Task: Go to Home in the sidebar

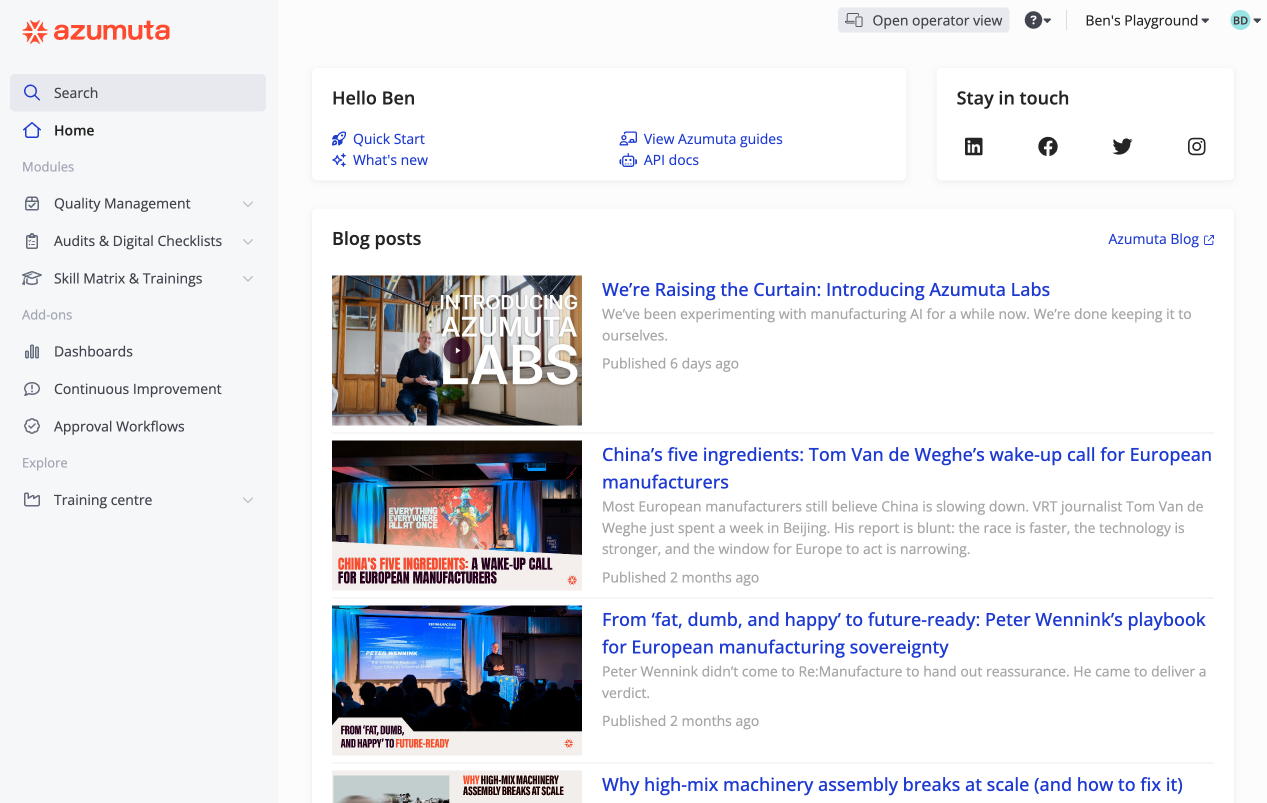Action: 138,130
